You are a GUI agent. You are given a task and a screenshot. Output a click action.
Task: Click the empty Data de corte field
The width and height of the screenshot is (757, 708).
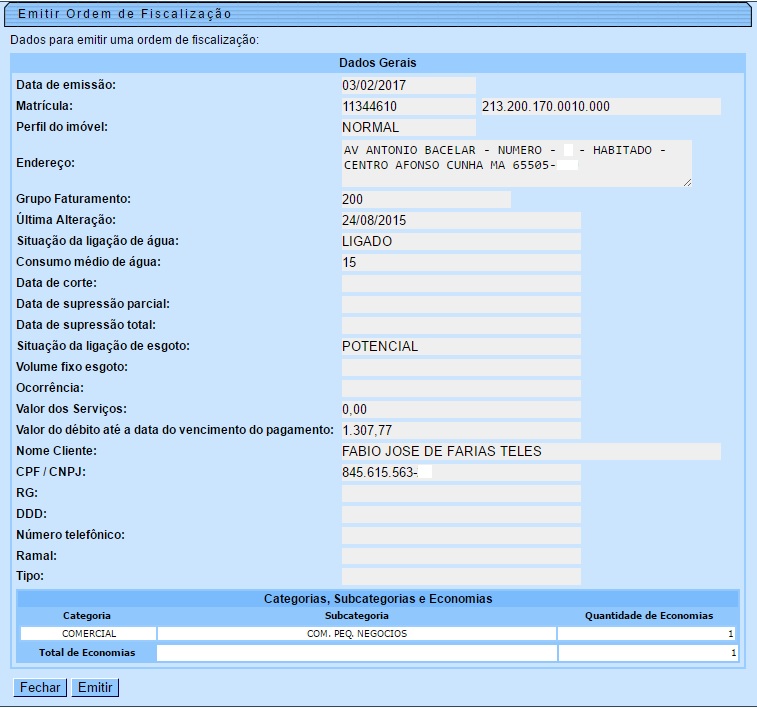pyautogui.click(x=460, y=283)
